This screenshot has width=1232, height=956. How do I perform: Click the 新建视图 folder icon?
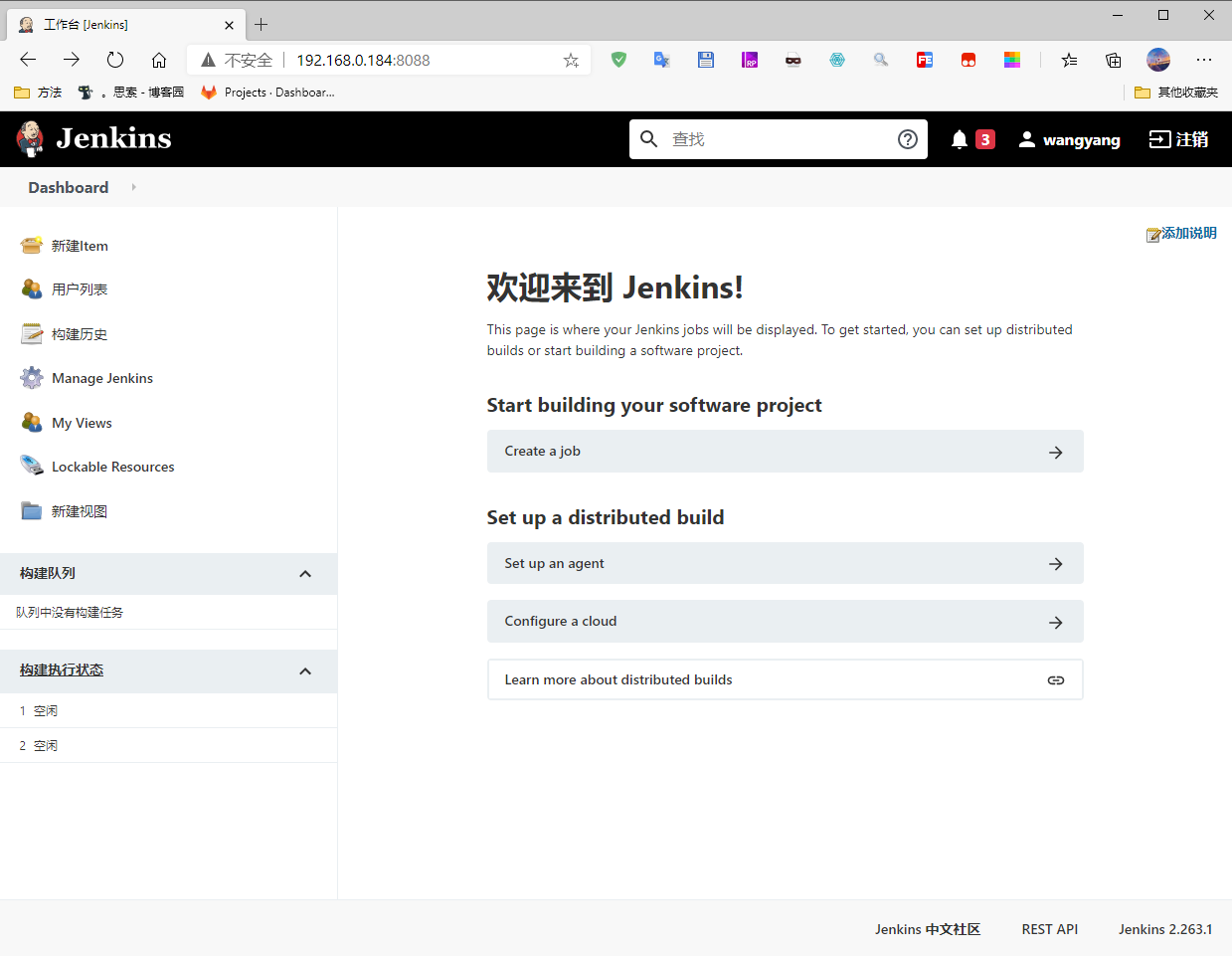click(32, 511)
